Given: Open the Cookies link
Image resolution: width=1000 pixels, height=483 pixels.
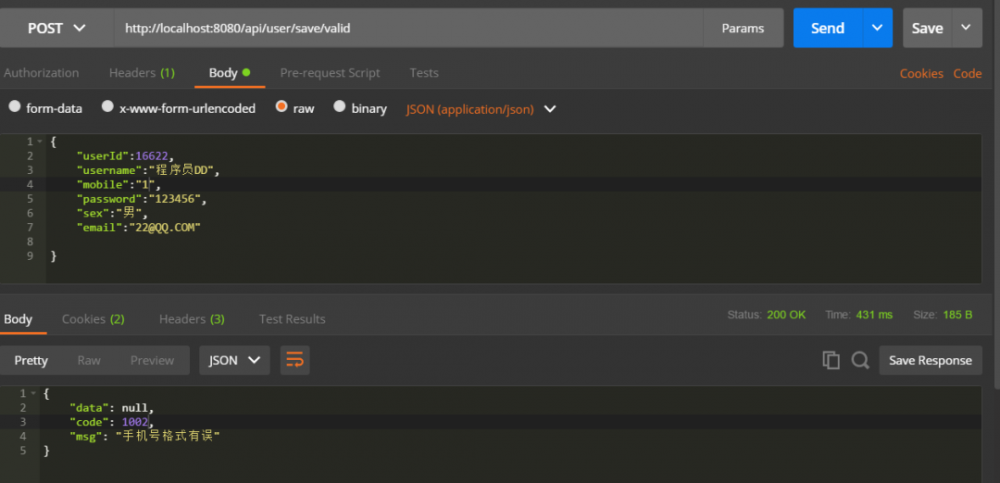Looking at the screenshot, I should 921,73.
